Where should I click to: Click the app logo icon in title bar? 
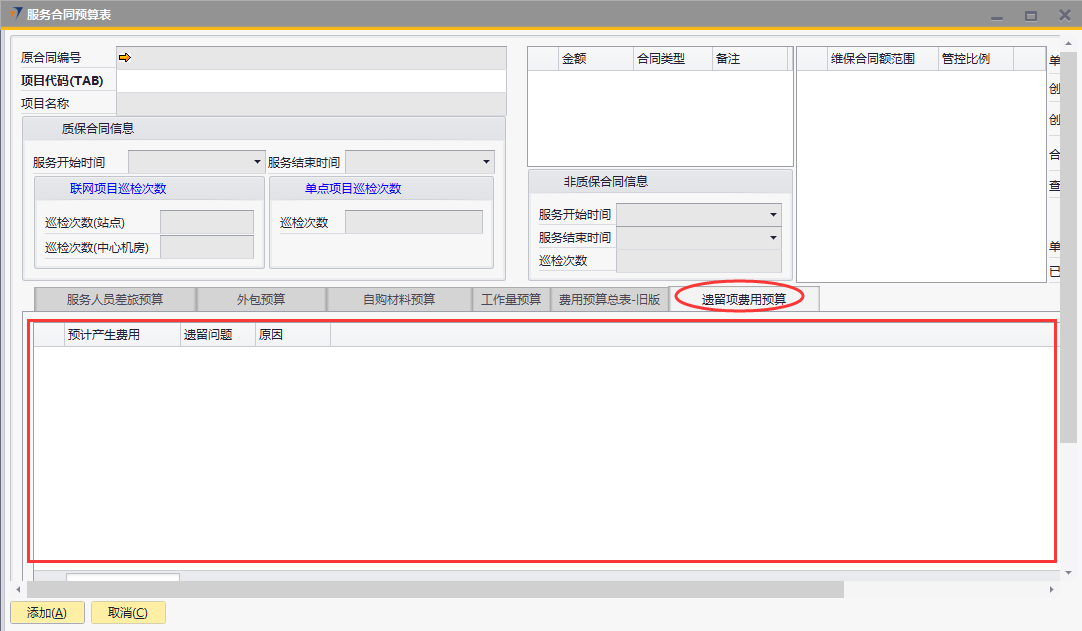coord(15,14)
